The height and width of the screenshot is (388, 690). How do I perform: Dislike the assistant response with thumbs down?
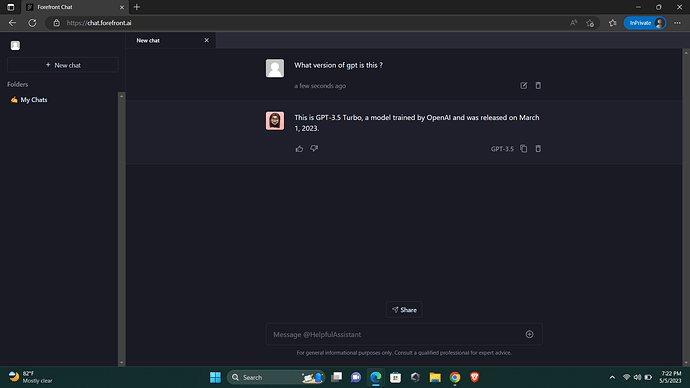[314, 149]
